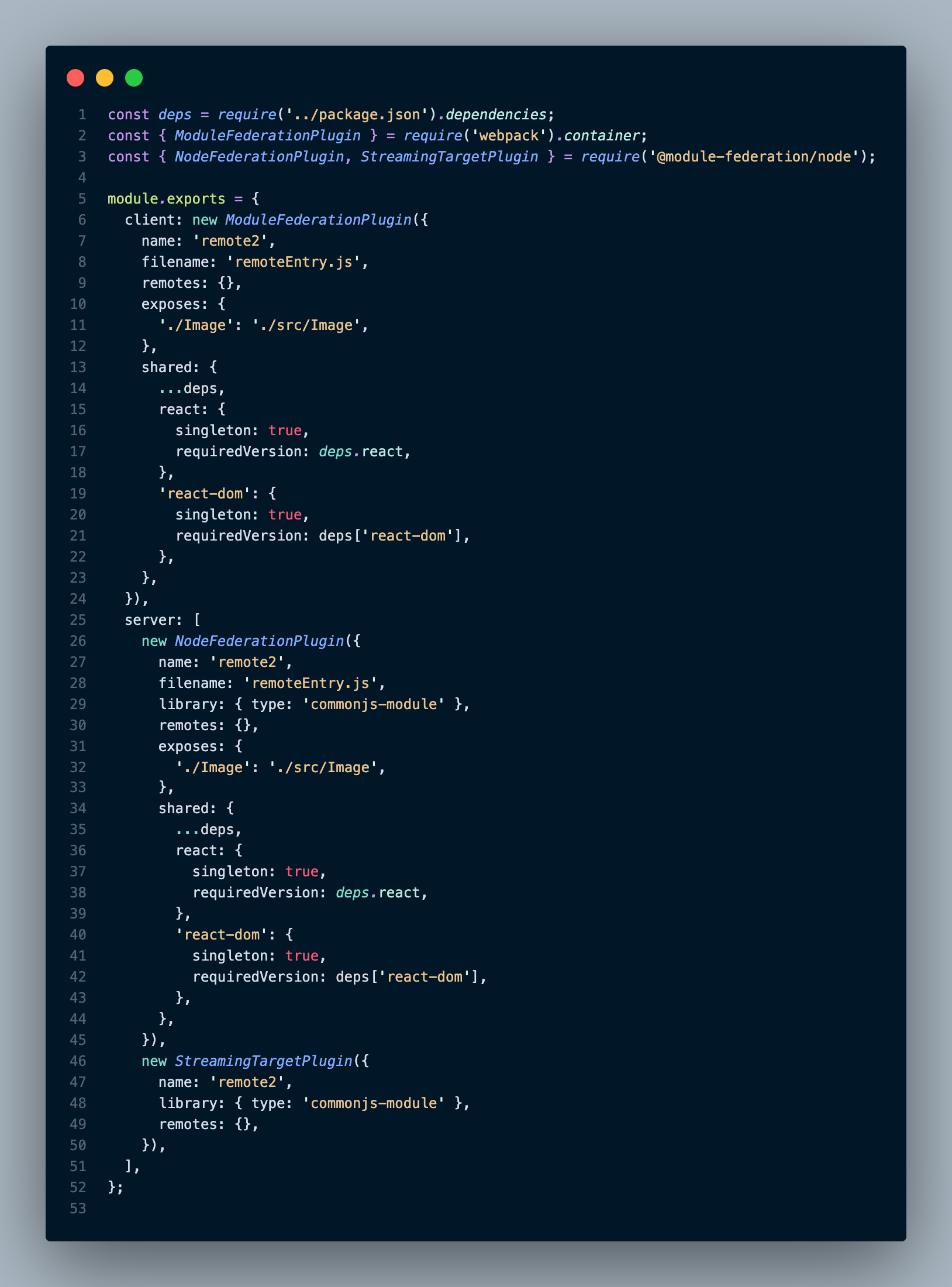This screenshot has height=1287, width=952.
Task: Click line number 1 in the gutter
Action: [81, 114]
